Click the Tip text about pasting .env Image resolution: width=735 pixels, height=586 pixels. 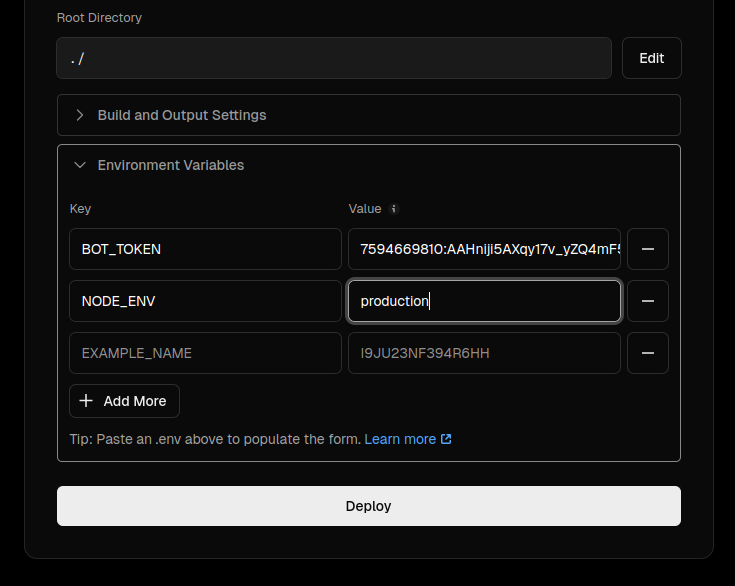215,439
